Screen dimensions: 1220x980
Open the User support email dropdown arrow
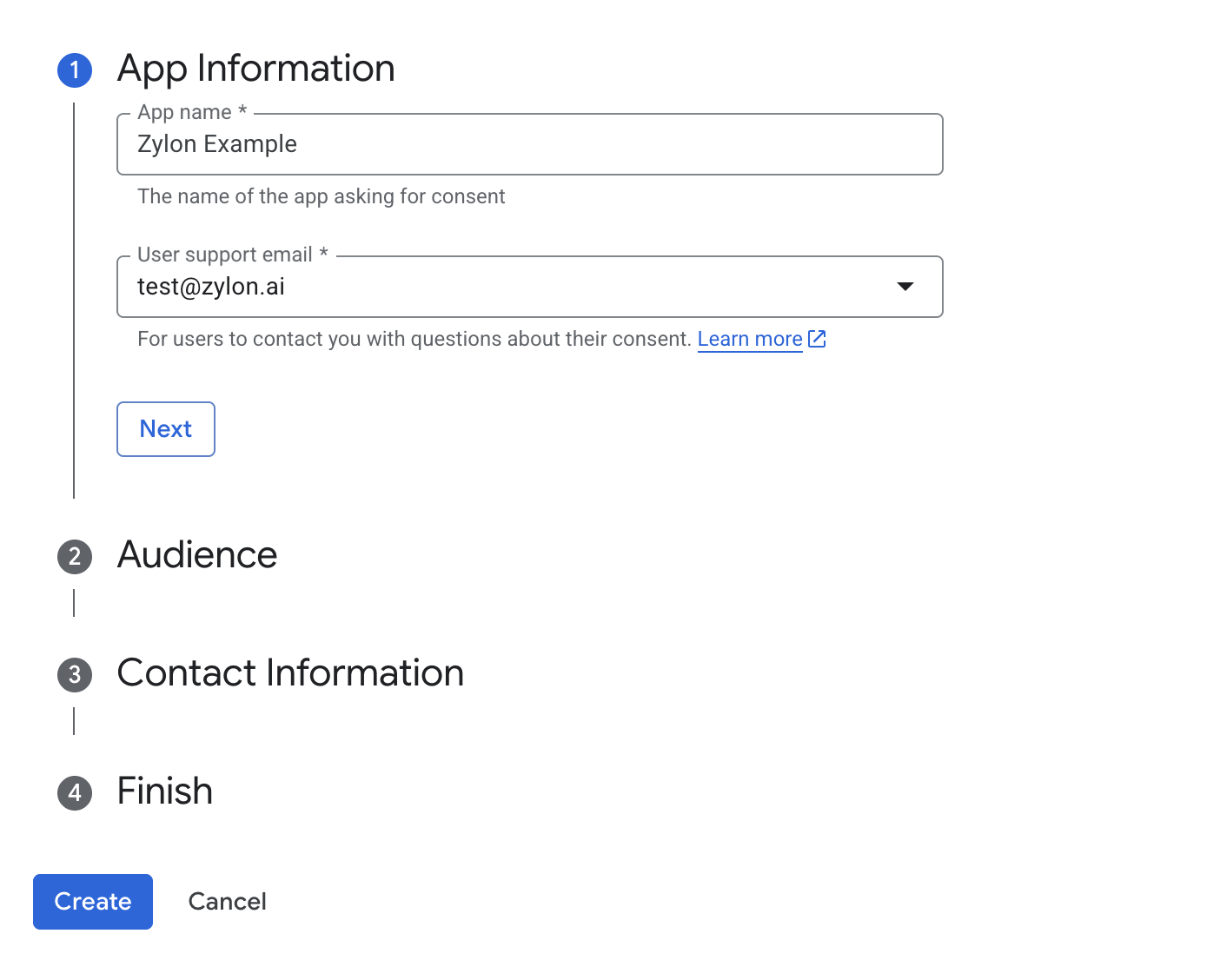point(906,287)
